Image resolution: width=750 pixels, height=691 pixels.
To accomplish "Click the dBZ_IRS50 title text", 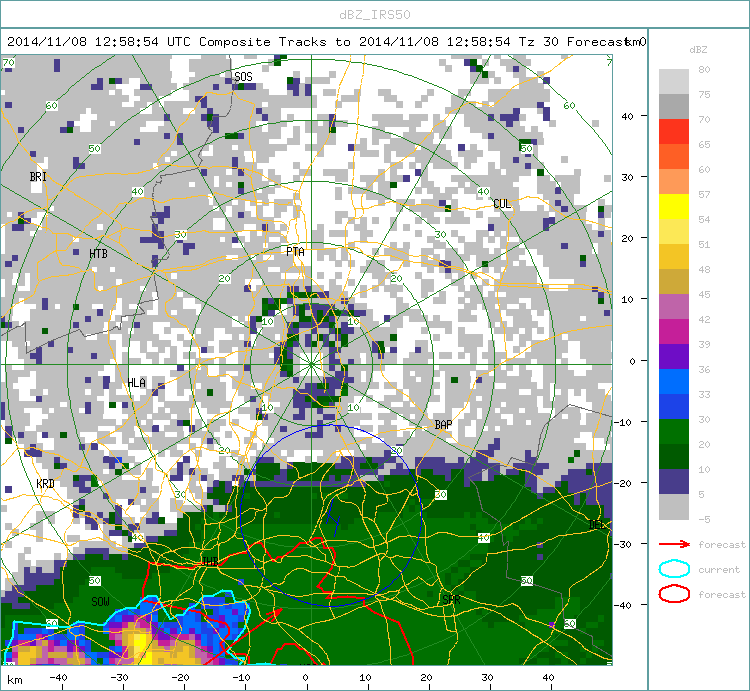I will tap(375, 15).
